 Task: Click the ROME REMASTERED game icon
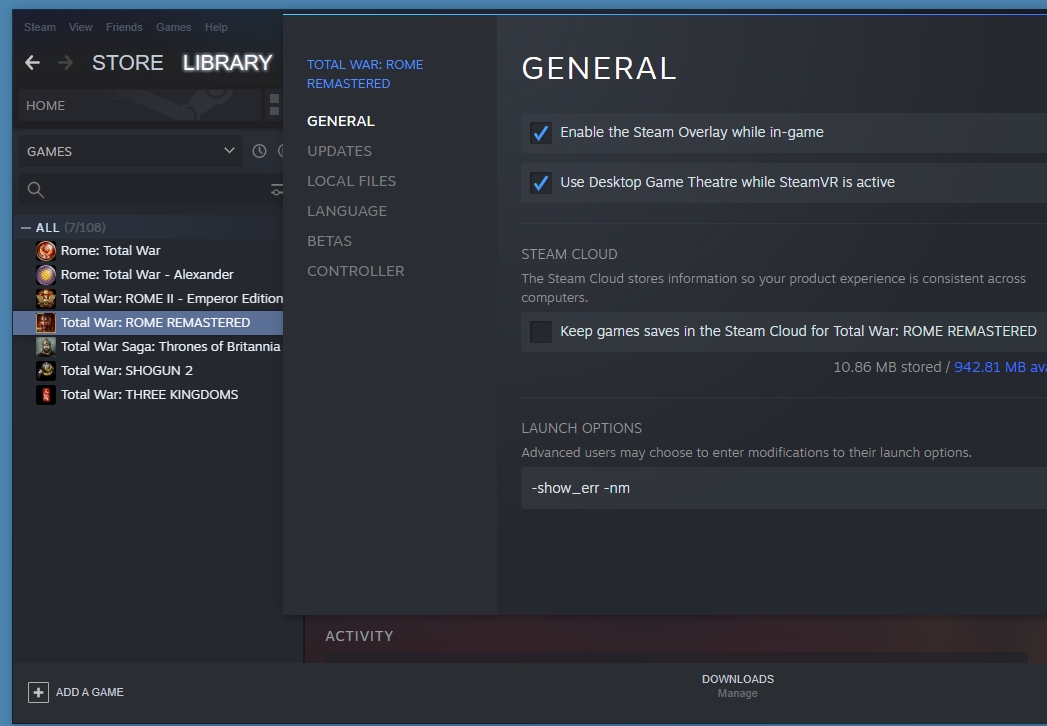45,323
